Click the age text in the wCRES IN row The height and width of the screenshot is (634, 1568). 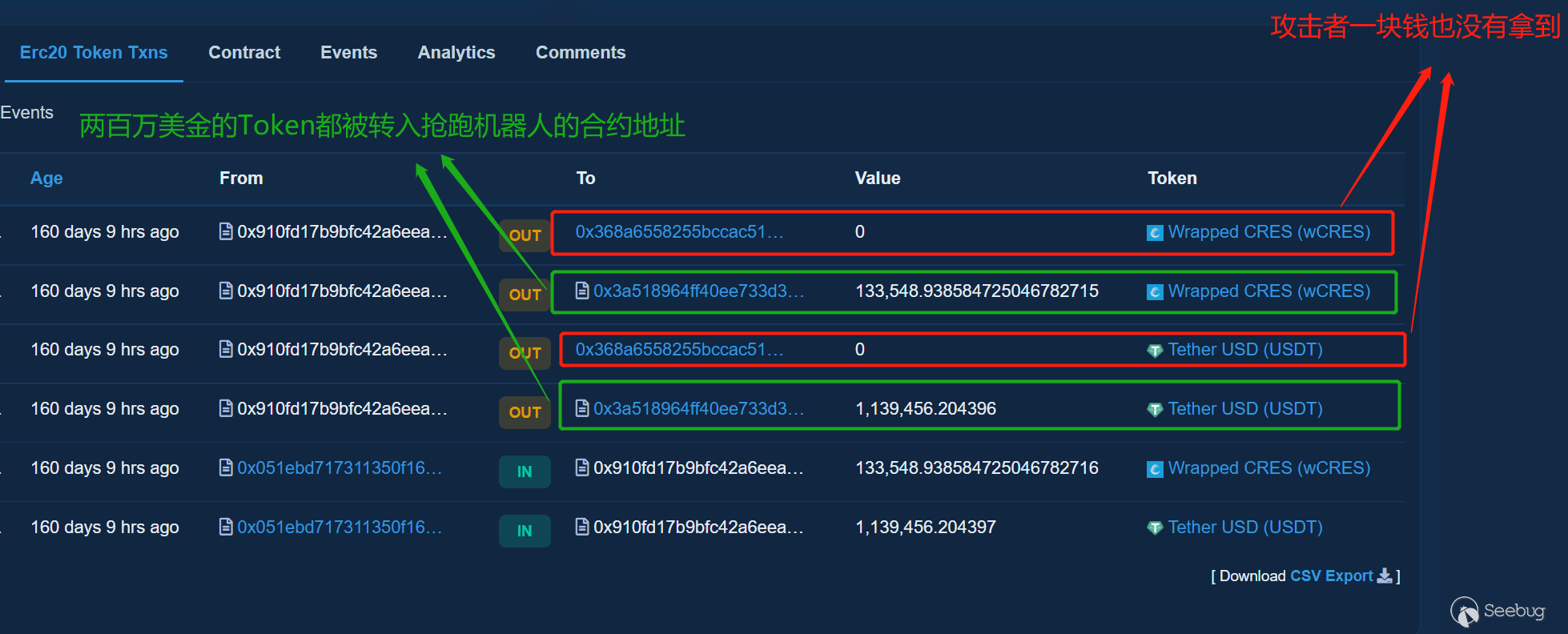tap(105, 467)
